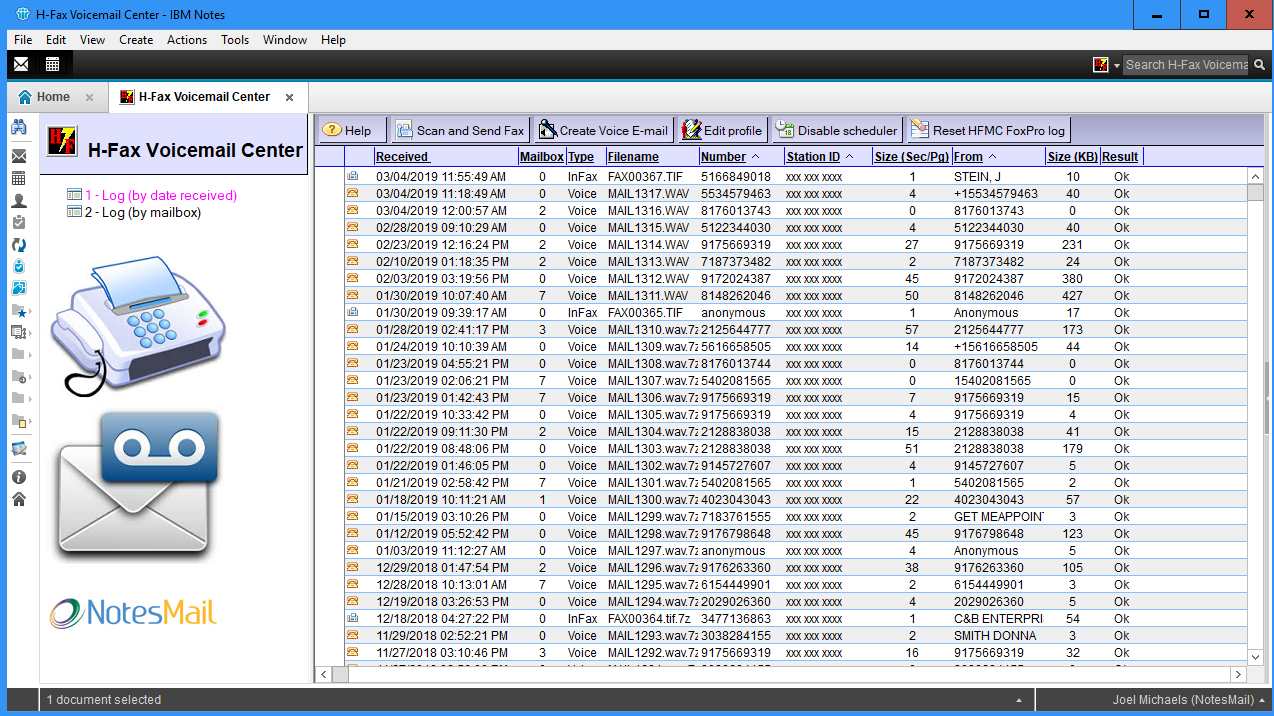Click the InFax icon for FAX00365.TIF row

coord(352,312)
